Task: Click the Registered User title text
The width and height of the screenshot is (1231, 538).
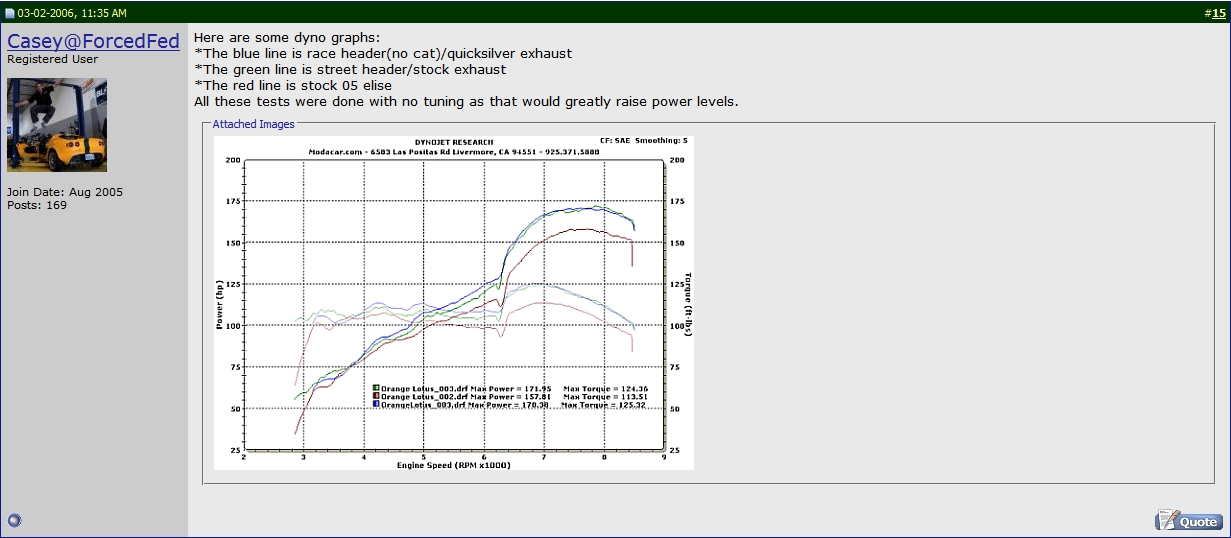Action: pos(51,60)
